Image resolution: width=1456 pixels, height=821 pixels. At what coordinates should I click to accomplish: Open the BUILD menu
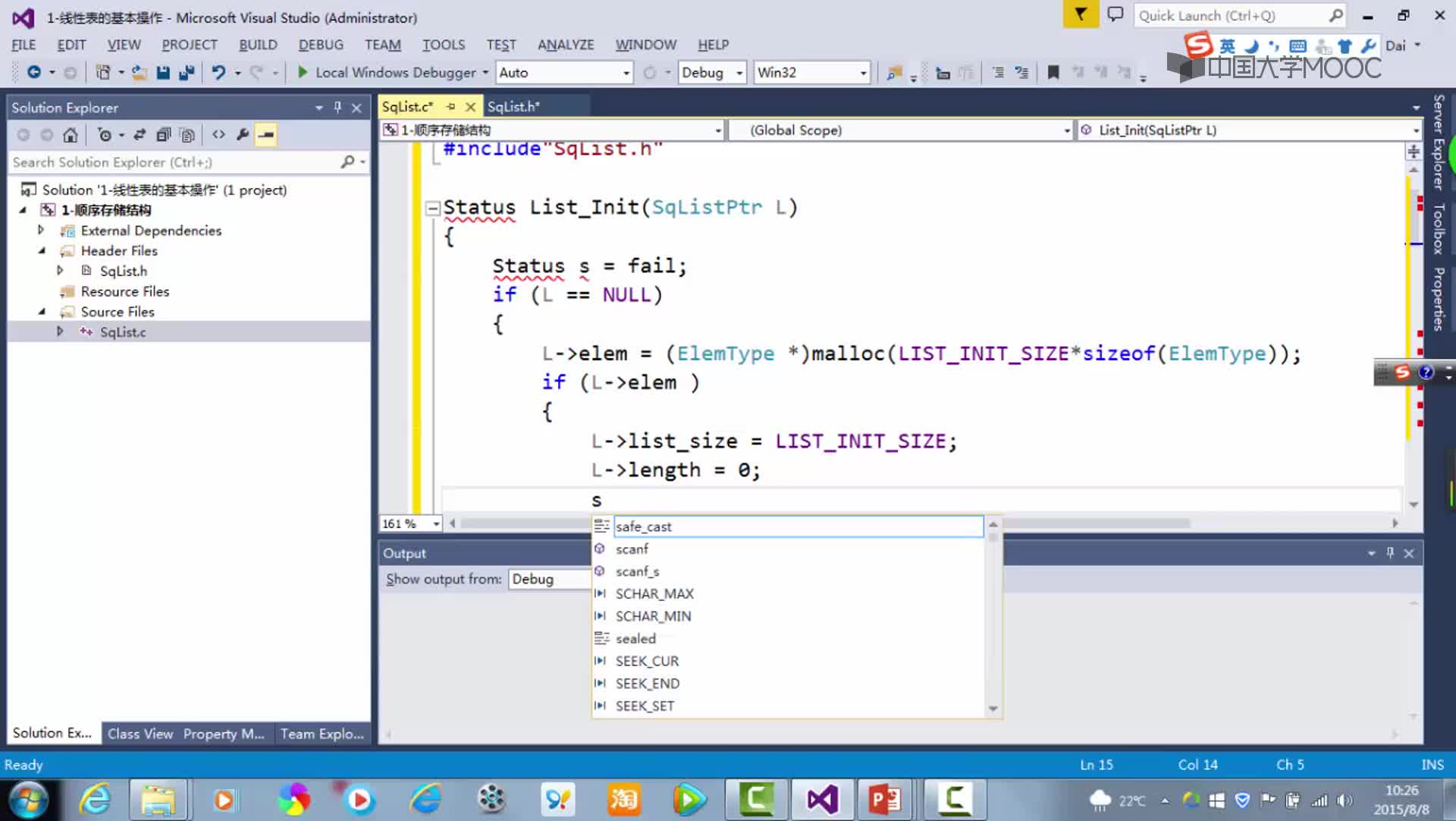click(258, 45)
